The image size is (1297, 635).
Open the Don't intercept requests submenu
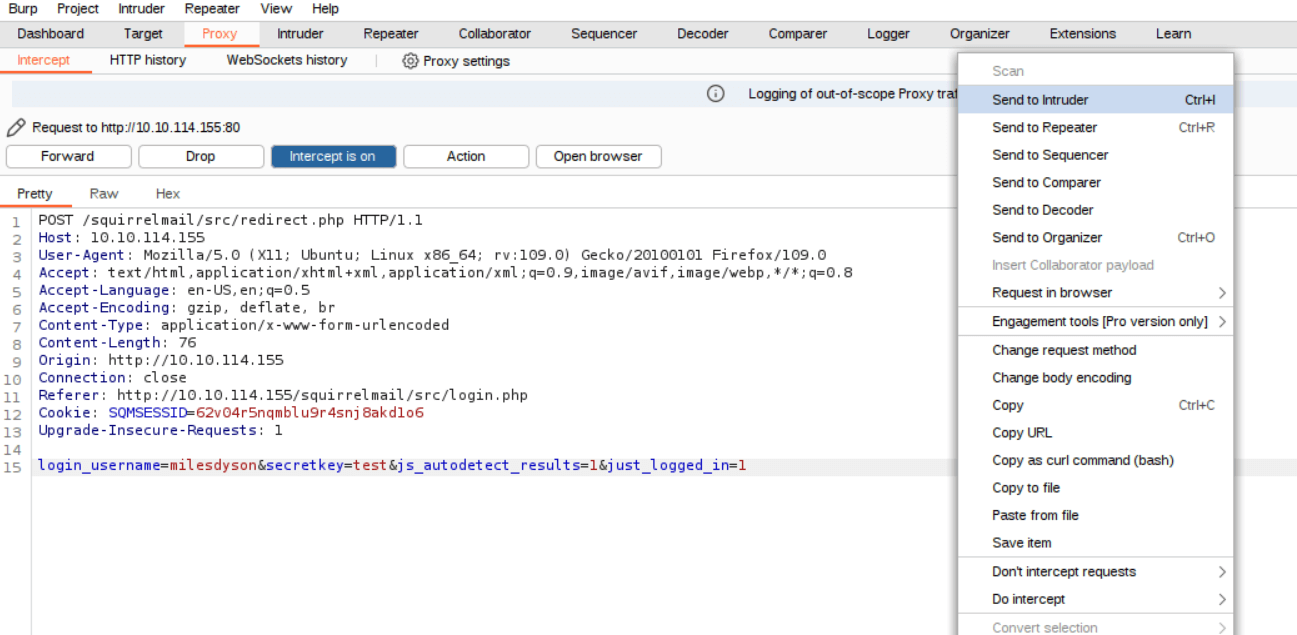tap(1221, 572)
